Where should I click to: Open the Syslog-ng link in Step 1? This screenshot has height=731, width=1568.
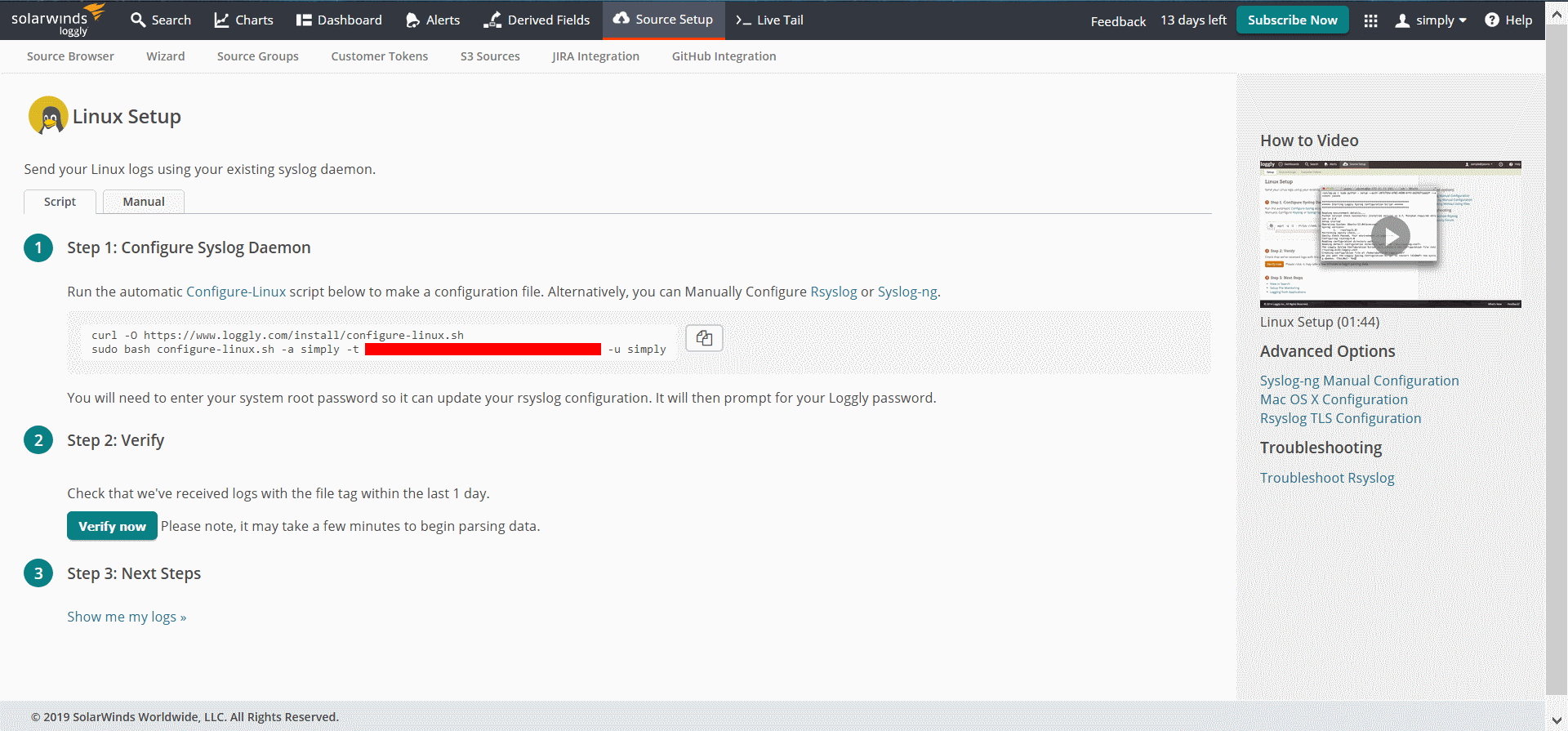point(907,292)
